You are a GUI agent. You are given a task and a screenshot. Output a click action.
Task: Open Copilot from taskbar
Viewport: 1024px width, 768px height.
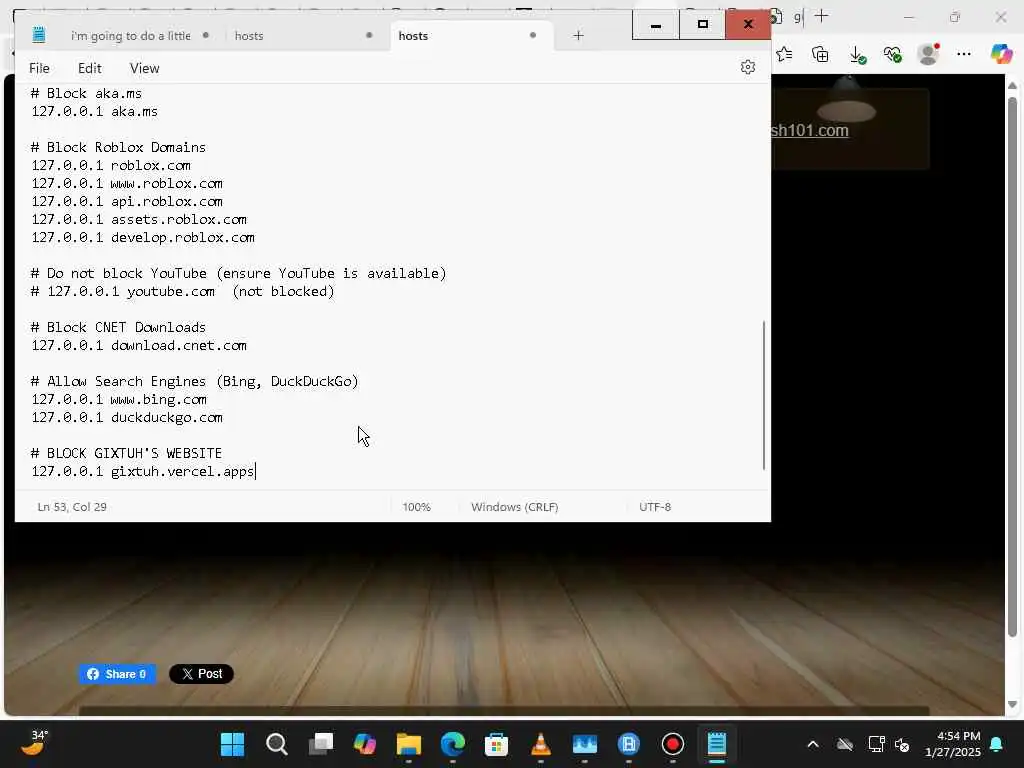tap(364, 744)
